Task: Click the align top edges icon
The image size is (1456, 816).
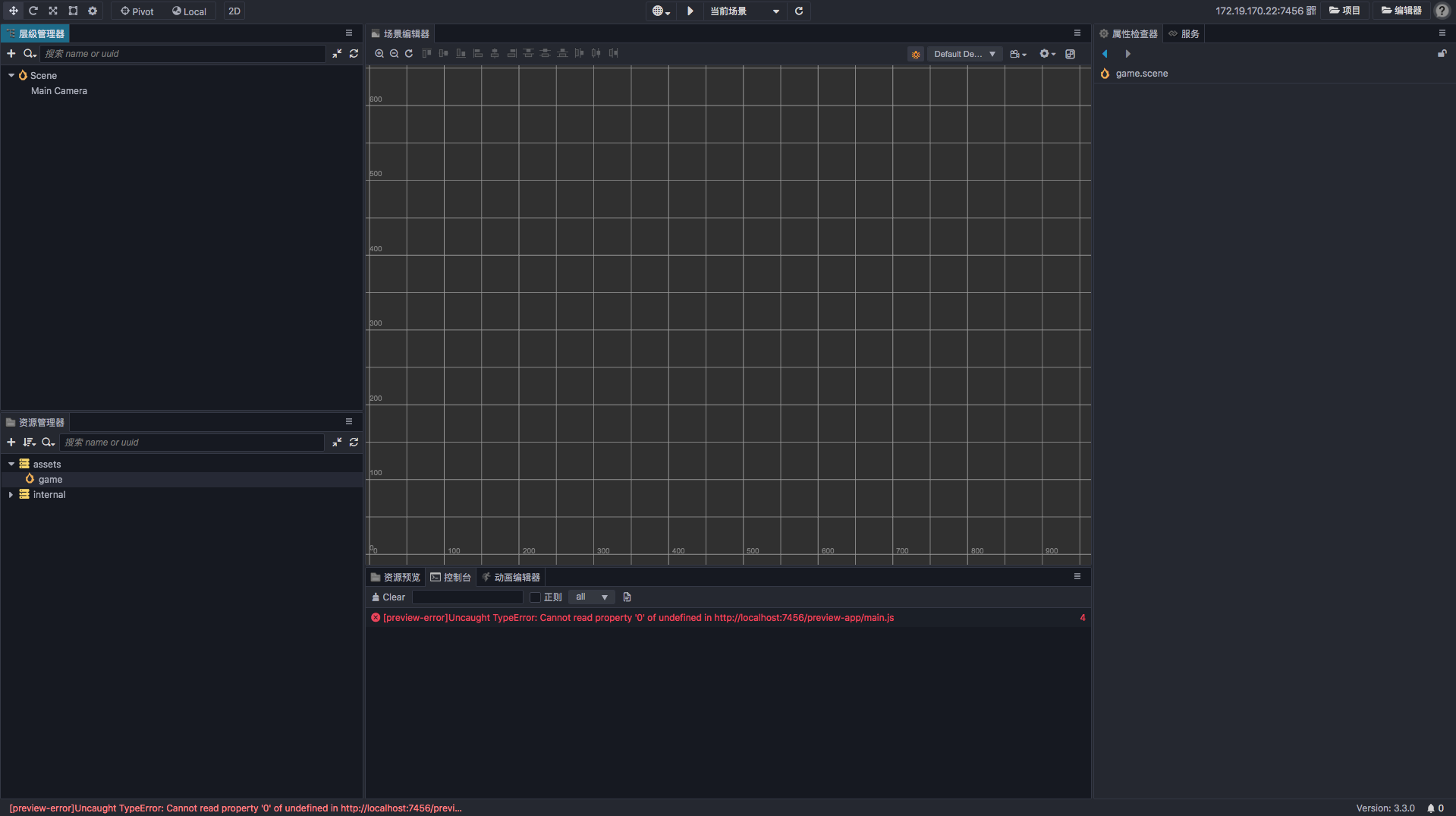Action: point(426,53)
